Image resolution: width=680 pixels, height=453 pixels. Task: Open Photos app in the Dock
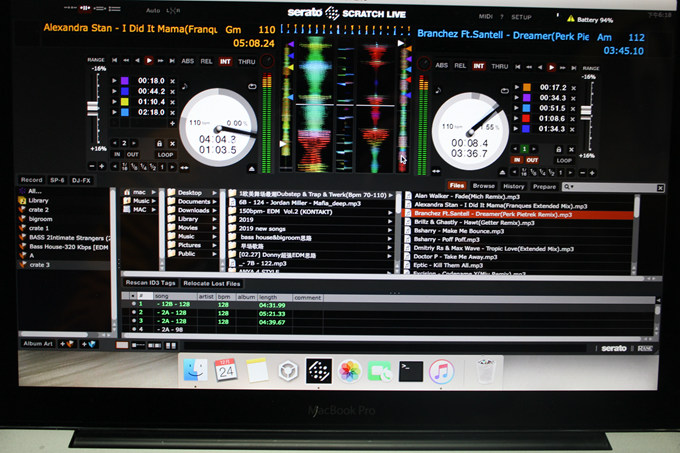click(x=350, y=372)
